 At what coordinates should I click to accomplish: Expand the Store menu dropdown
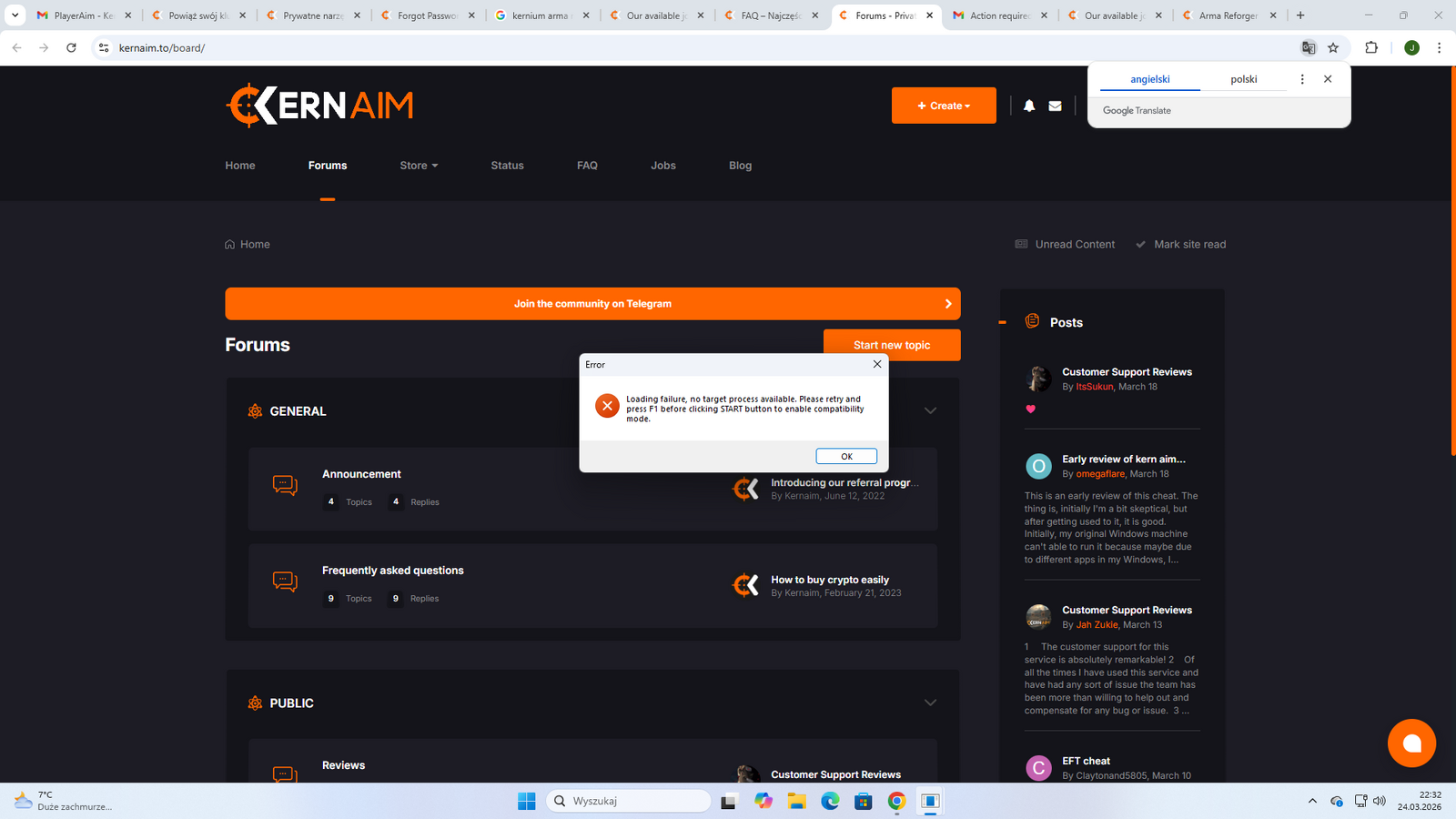(419, 166)
